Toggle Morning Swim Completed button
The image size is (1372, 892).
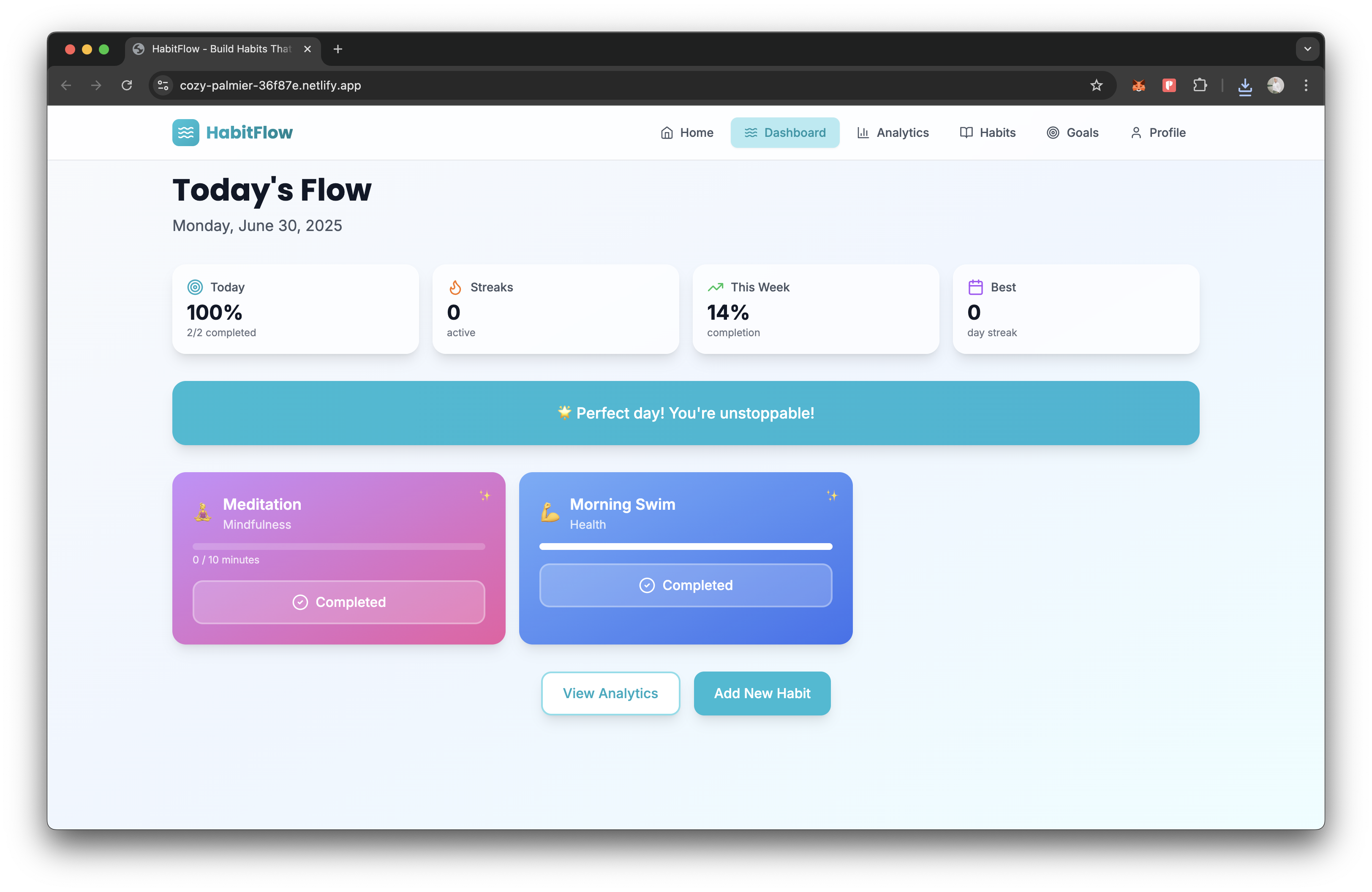click(x=686, y=585)
